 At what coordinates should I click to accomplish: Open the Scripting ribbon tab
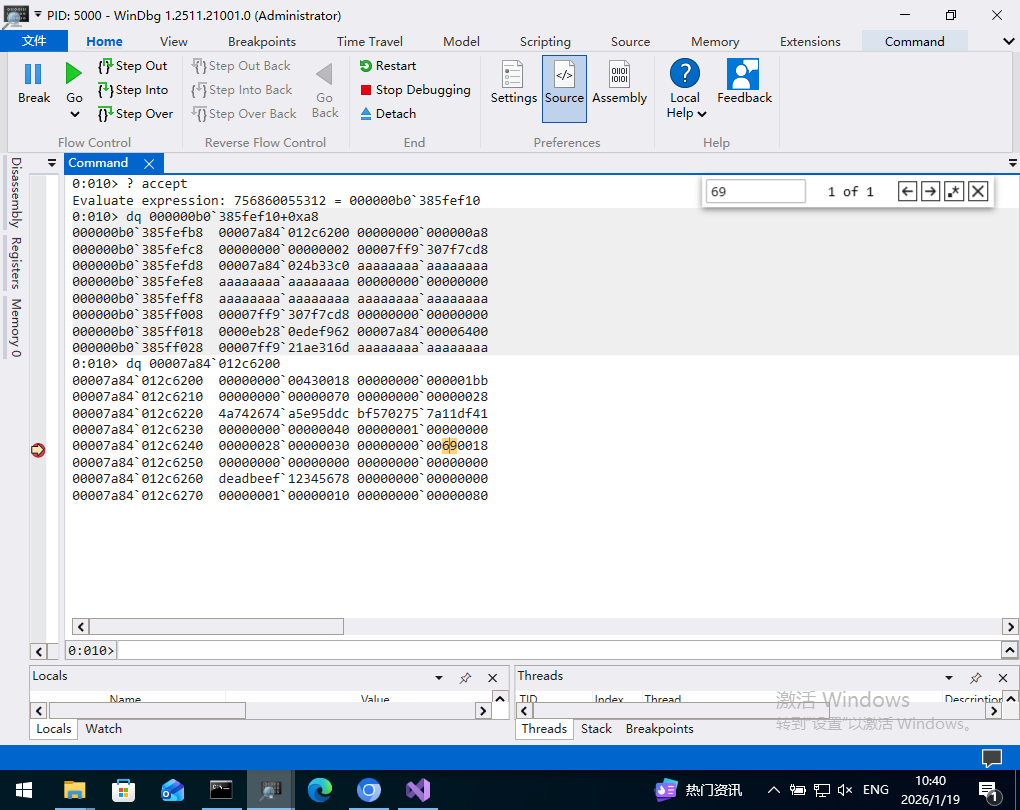pyautogui.click(x=545, y=42)
